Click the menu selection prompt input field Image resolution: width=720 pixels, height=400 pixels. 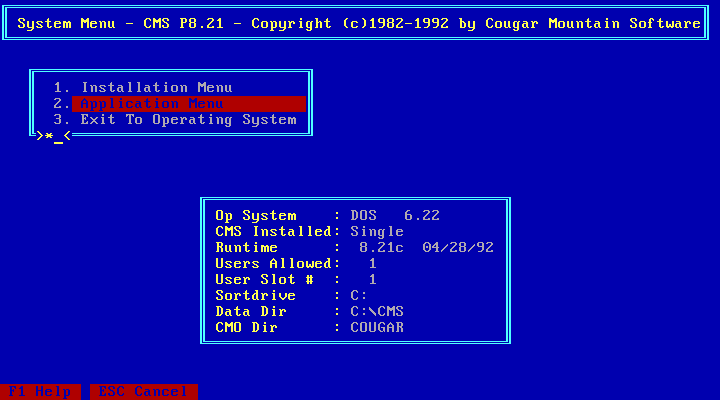pos(54,136)
